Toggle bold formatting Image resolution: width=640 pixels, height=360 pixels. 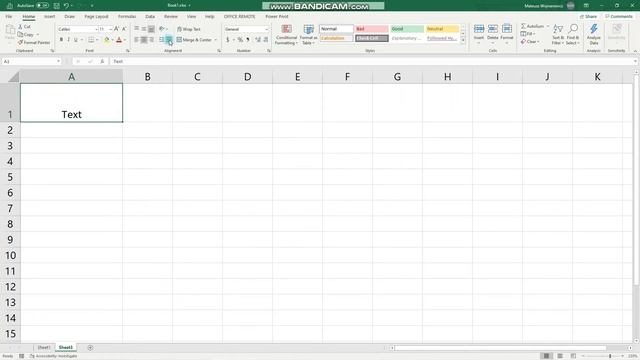61,40
